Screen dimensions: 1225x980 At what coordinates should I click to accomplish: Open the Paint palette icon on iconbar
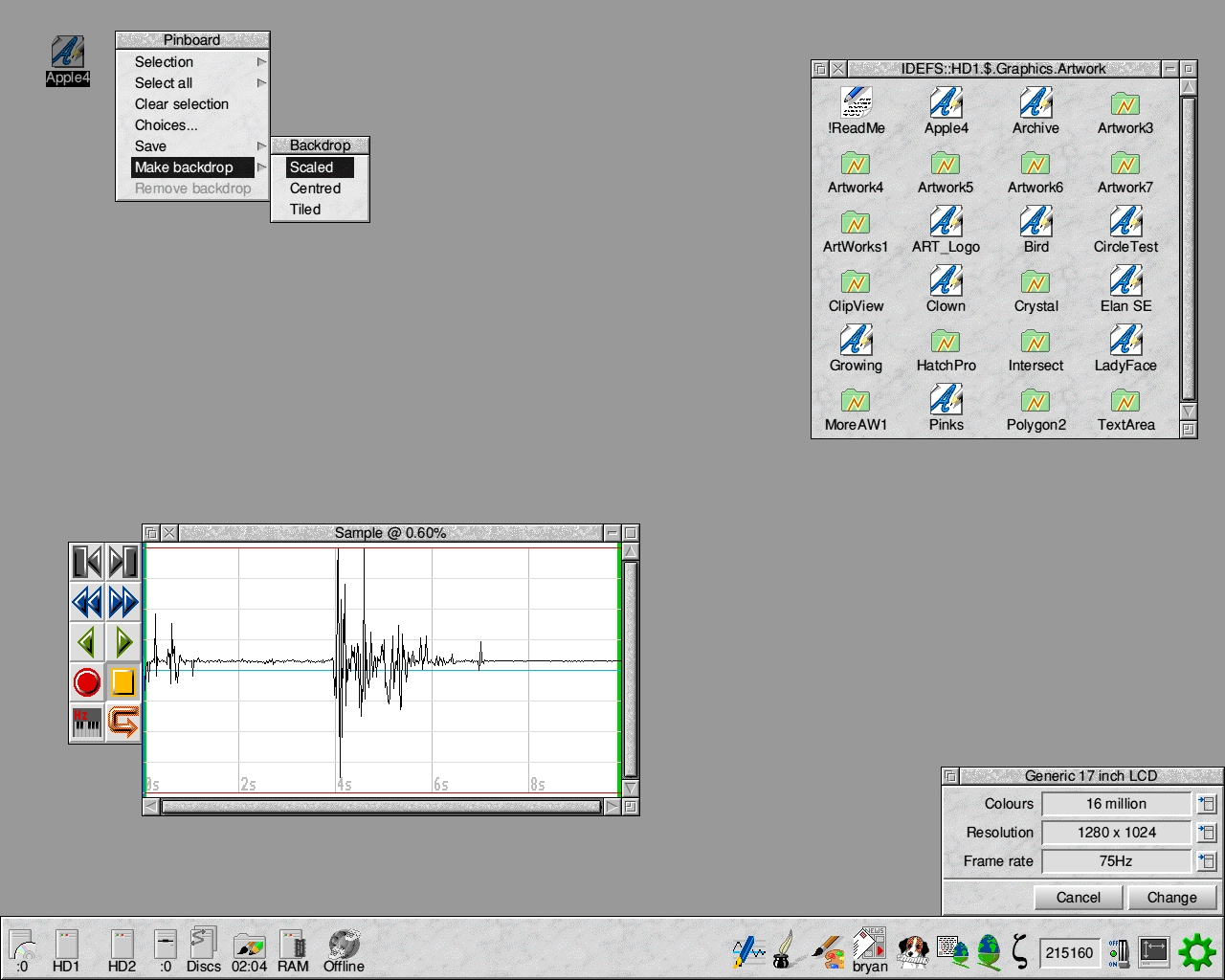click(827, 950)
